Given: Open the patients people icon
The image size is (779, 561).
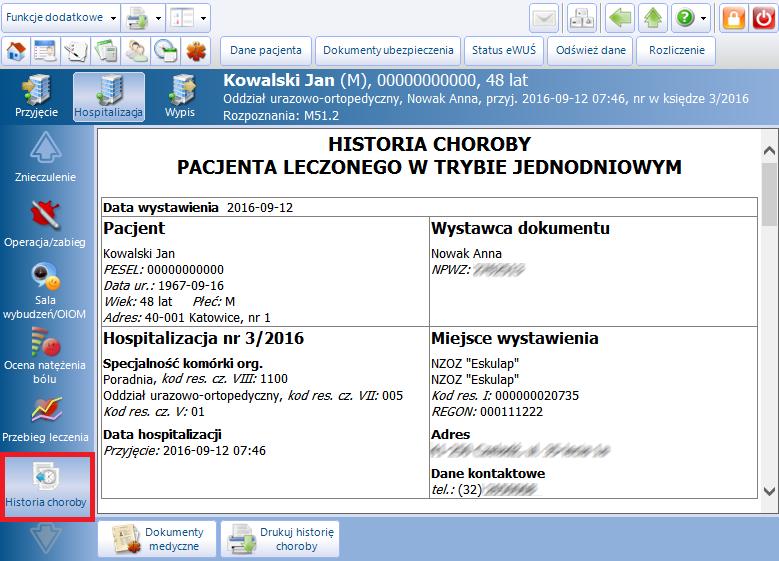Looking at the screenshot, I should [x=136, y=51].
